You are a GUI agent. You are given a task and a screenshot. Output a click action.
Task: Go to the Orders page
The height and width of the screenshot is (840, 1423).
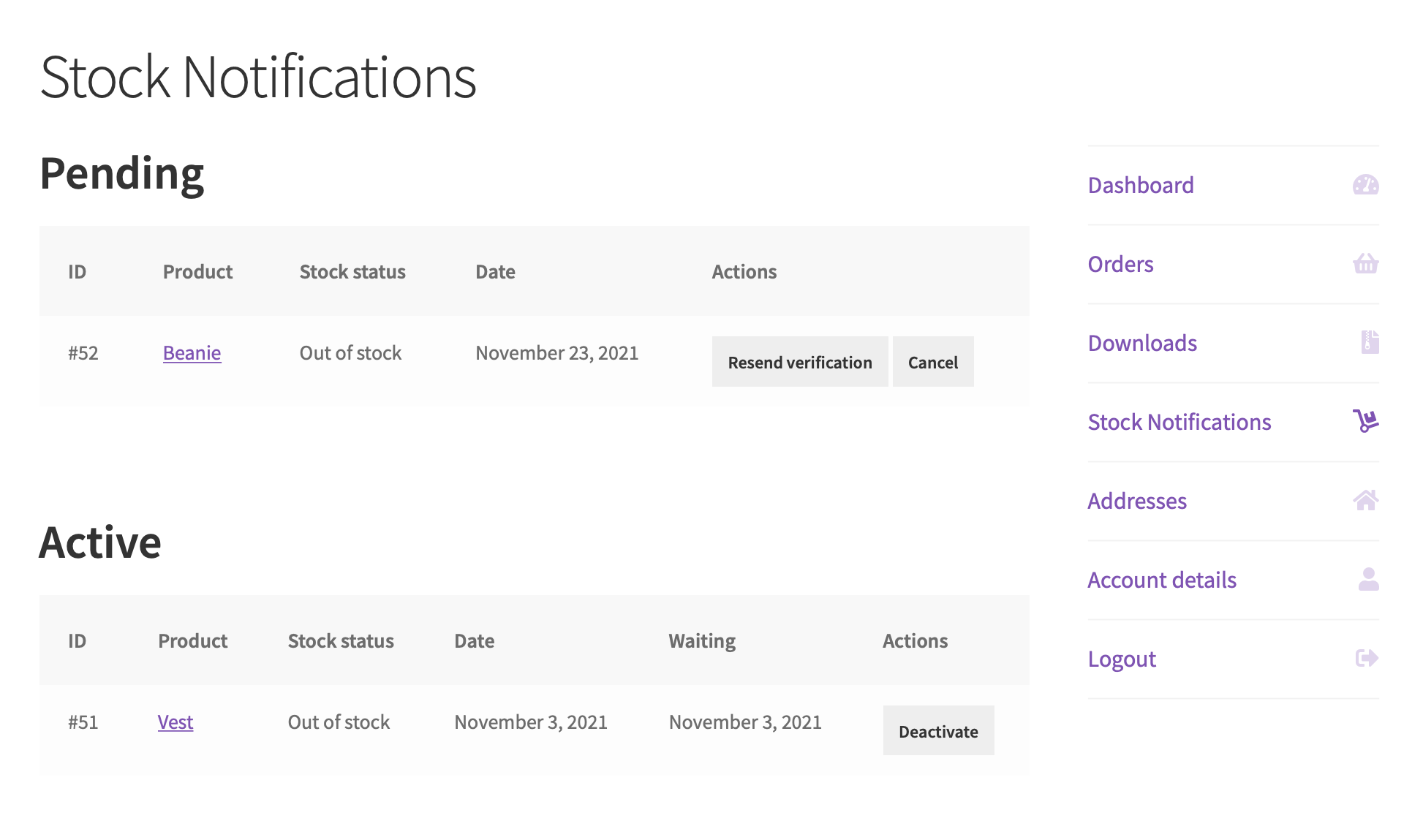[1120, 264]
